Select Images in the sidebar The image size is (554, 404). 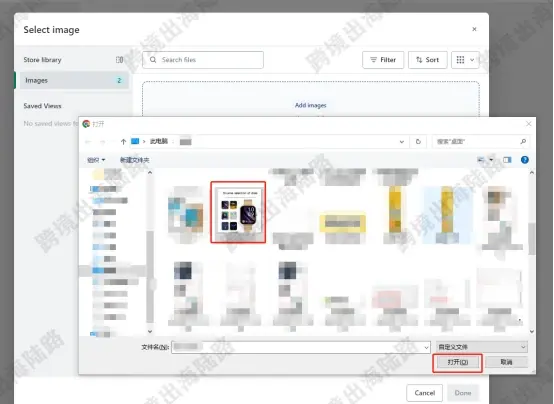tap(73, 80)
